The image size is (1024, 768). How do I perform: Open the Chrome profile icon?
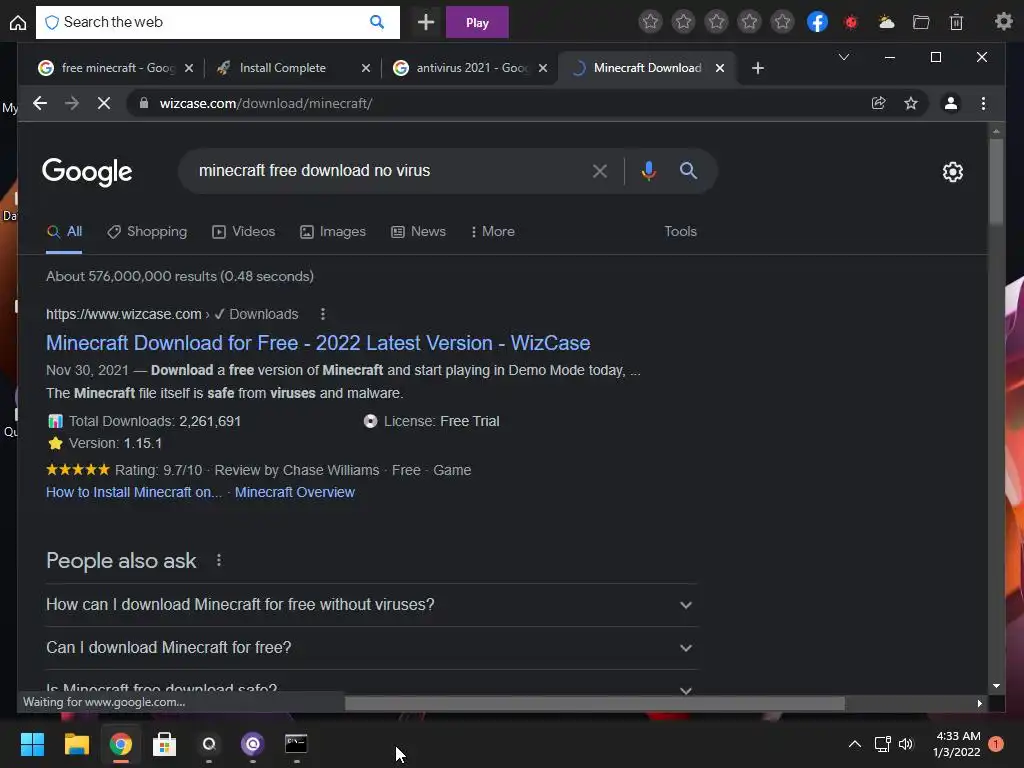click(951, 103)
